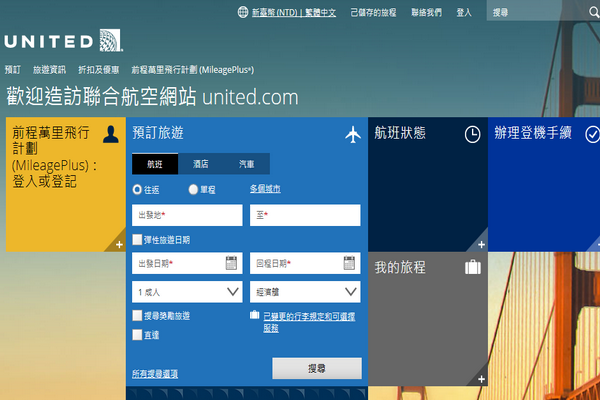The image size is (600, 400).
Task: Click 所有搜尋選項 link
Action: click(x=155, y=374)
